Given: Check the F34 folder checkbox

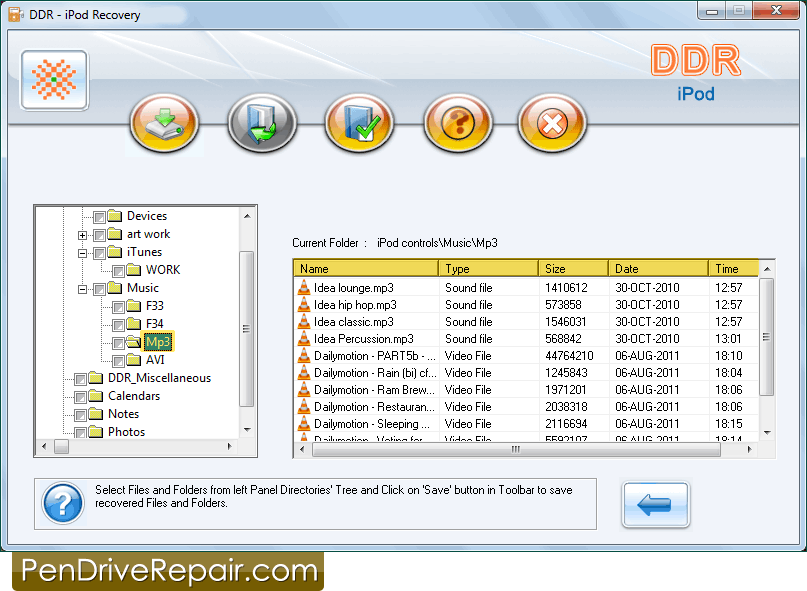Looking at the screenshot, I should (x=118, y=325).
